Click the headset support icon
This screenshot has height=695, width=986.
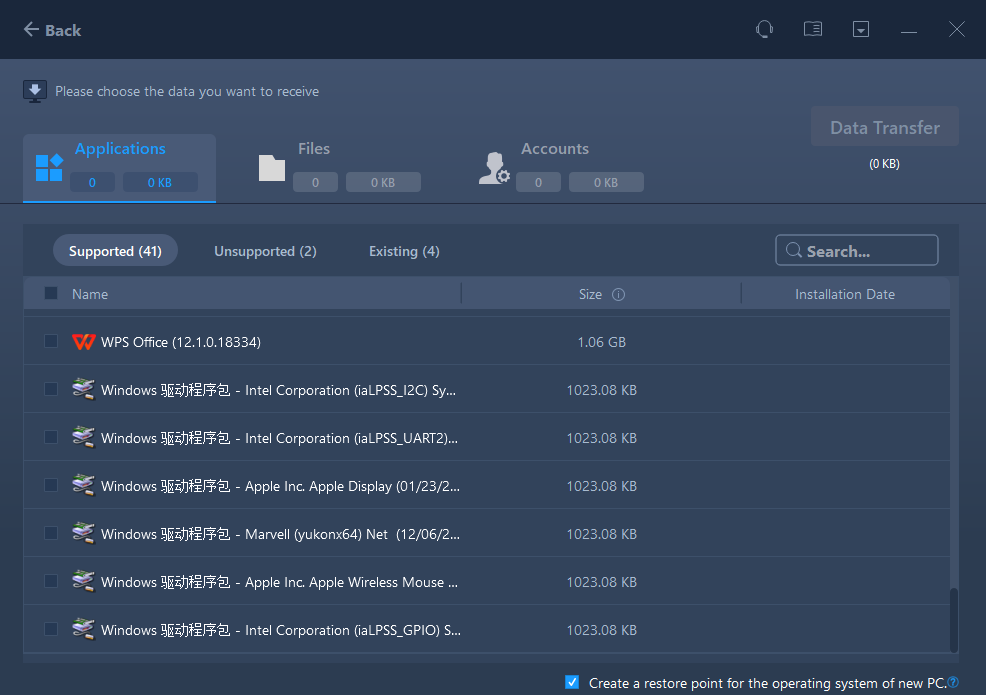pos(764,30)
